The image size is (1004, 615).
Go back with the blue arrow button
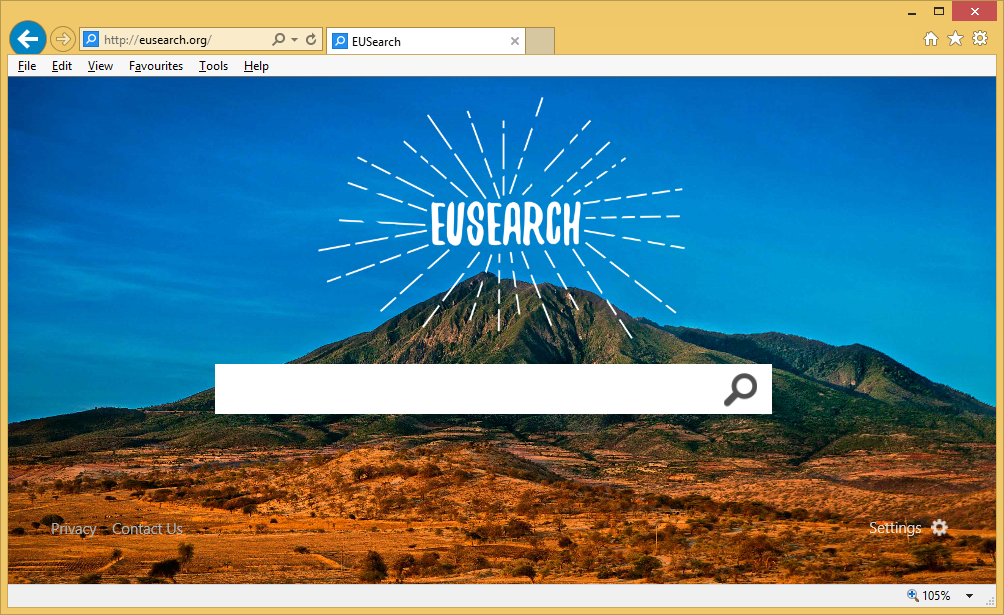(28, 39)
